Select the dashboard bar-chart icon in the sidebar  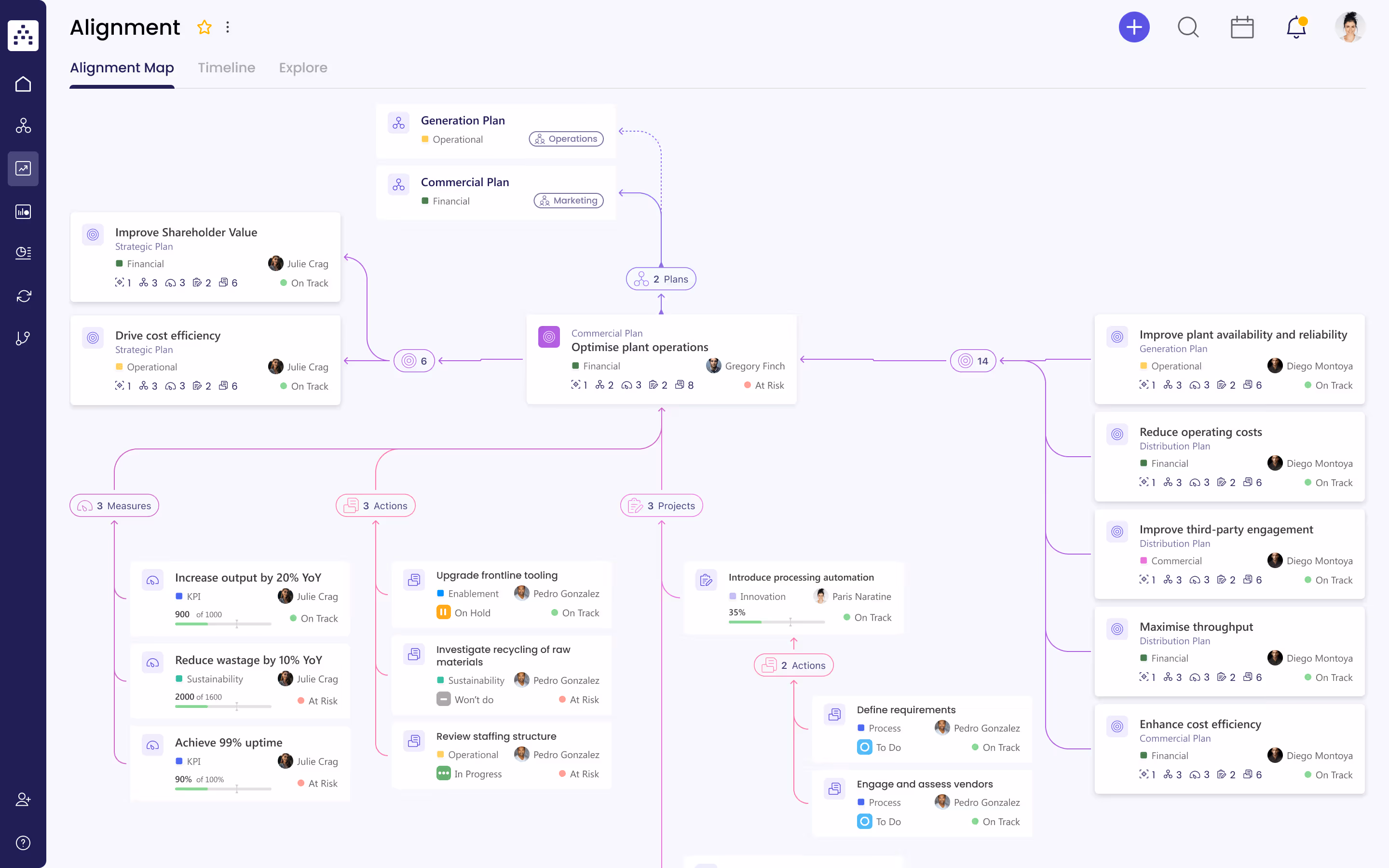pos(23,211)
